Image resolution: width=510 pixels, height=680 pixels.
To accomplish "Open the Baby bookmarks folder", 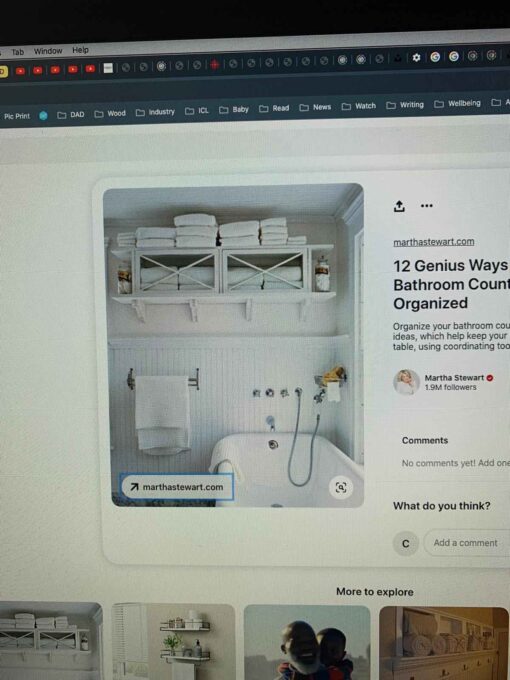I will (234, 110).
